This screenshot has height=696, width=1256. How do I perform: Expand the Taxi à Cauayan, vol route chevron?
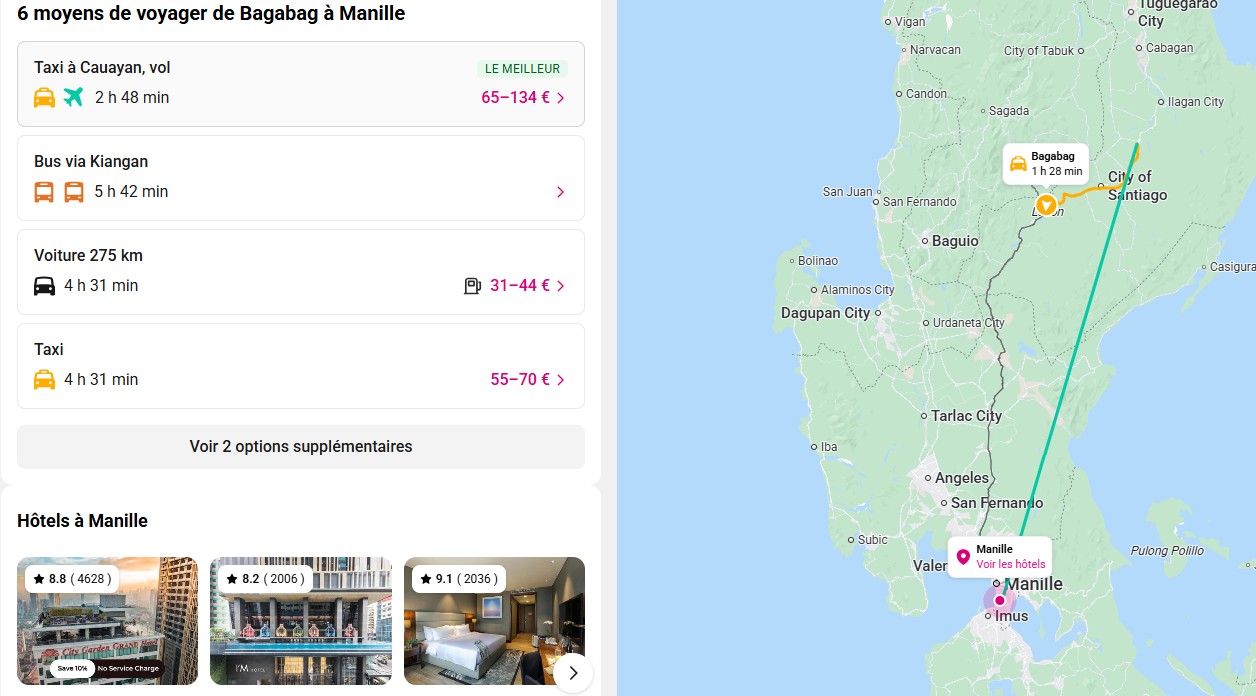561,98
